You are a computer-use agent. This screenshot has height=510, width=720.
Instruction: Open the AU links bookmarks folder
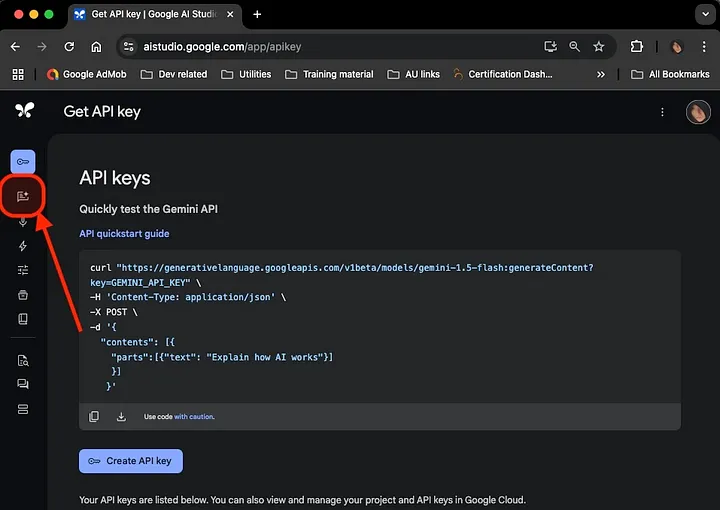pyautogui.click(x=413, y=74)
